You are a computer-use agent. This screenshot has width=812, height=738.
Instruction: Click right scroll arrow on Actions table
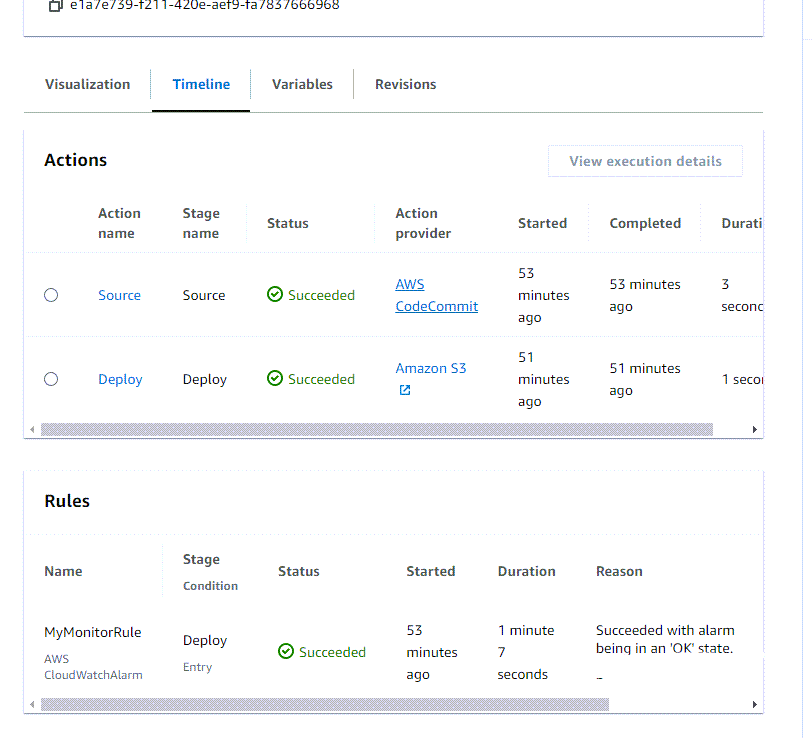click(755, 429)
